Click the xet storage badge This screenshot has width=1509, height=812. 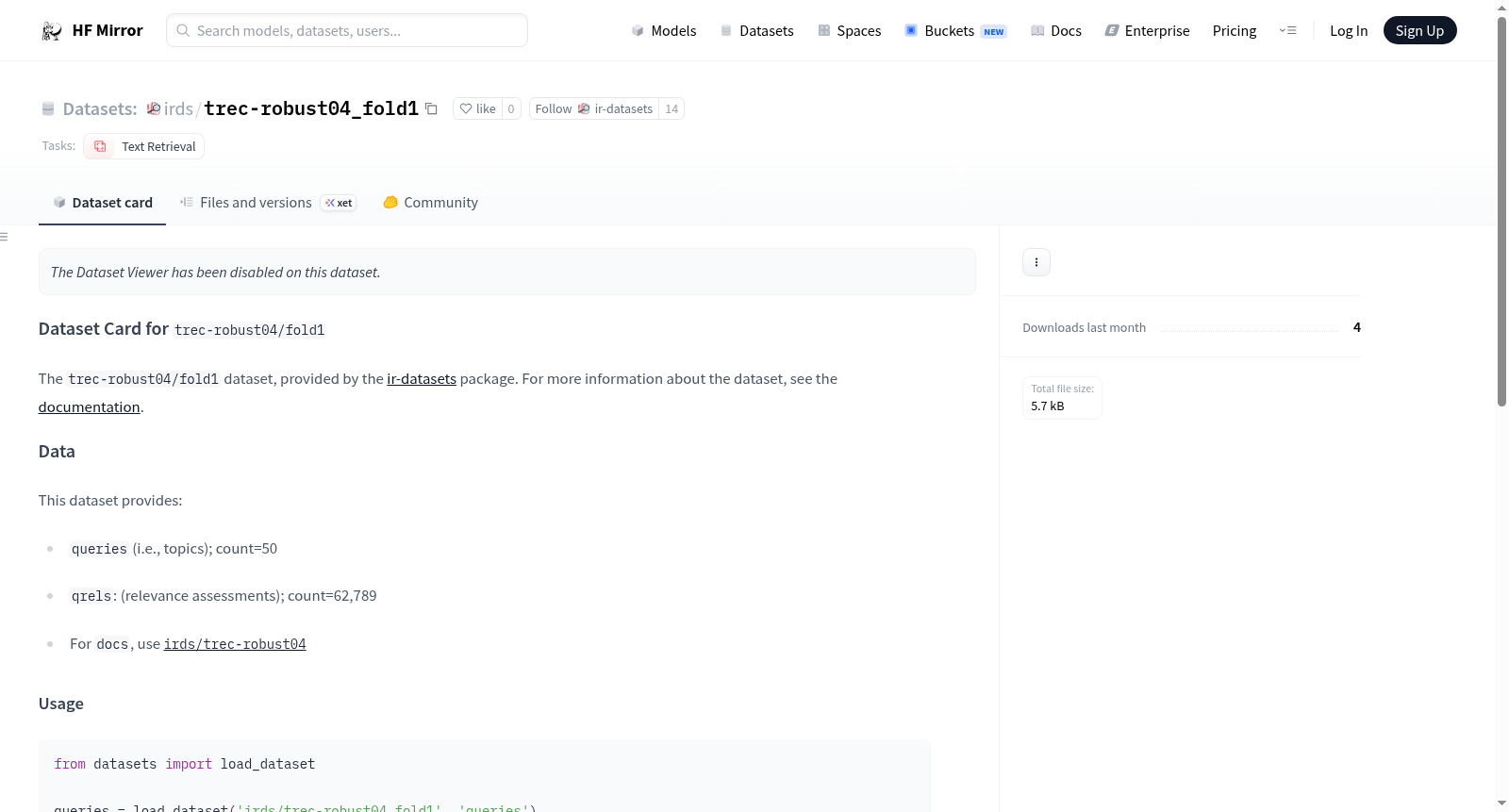click(339, 203)
